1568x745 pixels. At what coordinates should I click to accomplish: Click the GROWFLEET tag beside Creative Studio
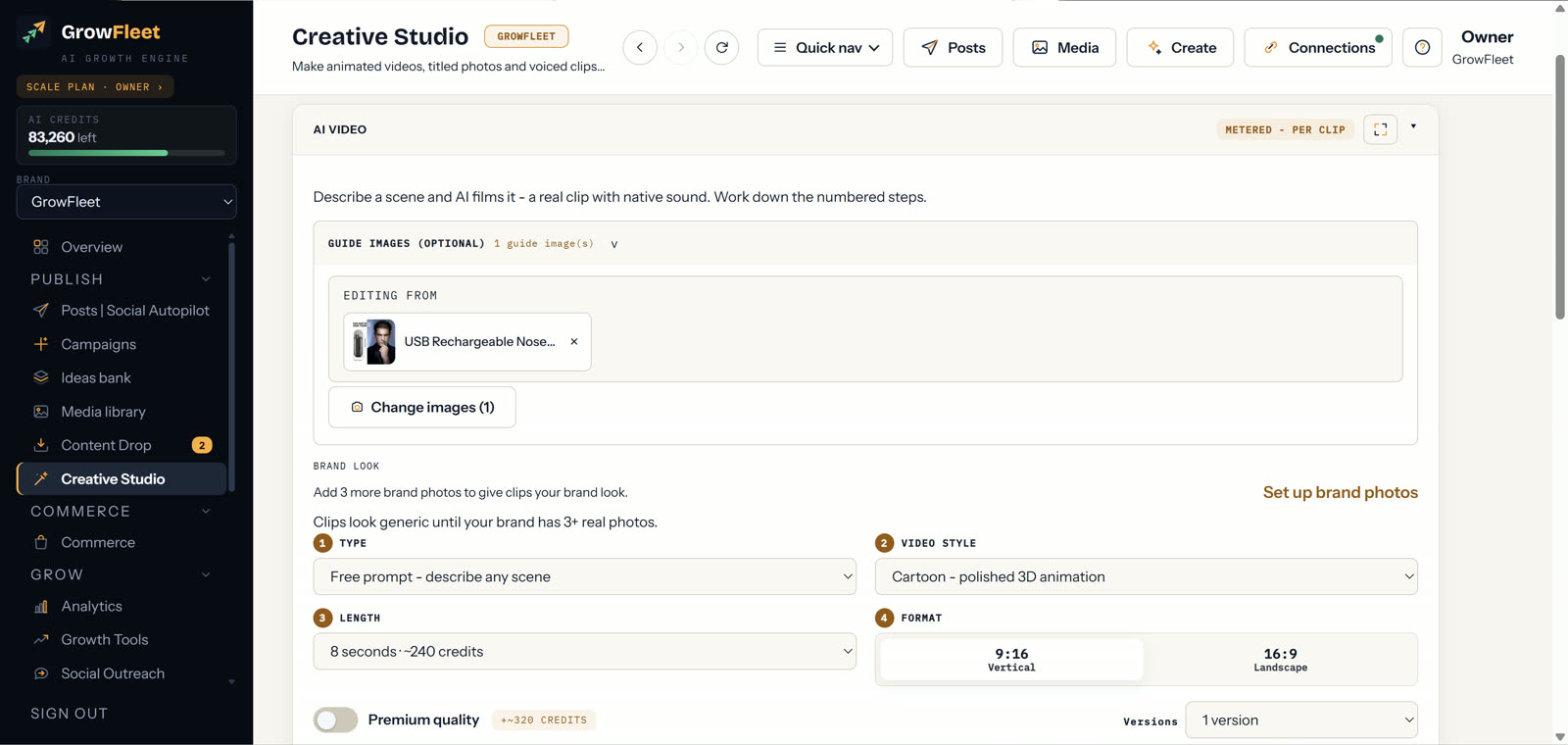pyautogui.click(x=526, y=36)
